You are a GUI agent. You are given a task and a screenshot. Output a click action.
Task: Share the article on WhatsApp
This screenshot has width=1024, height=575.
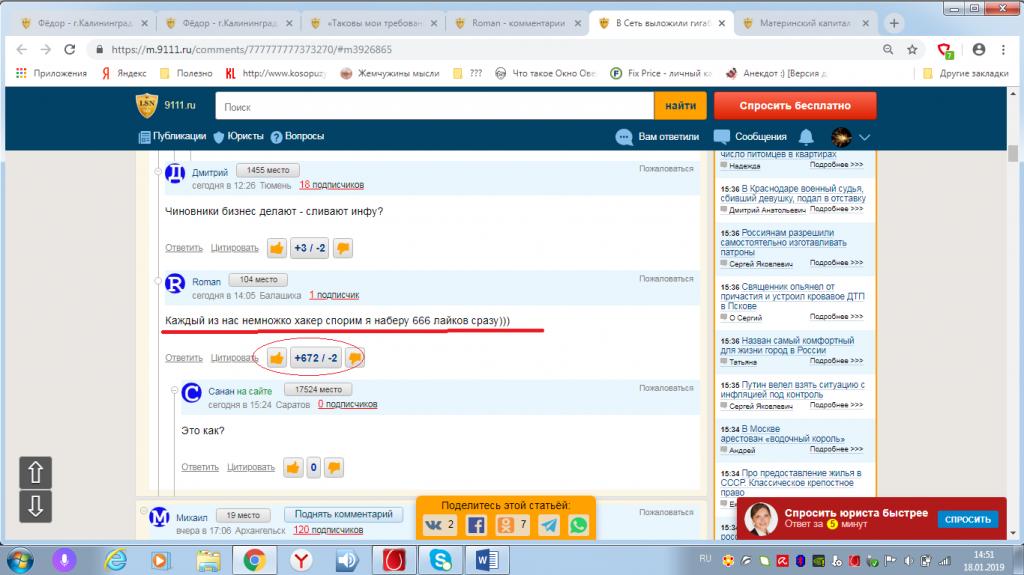(578, 525)
